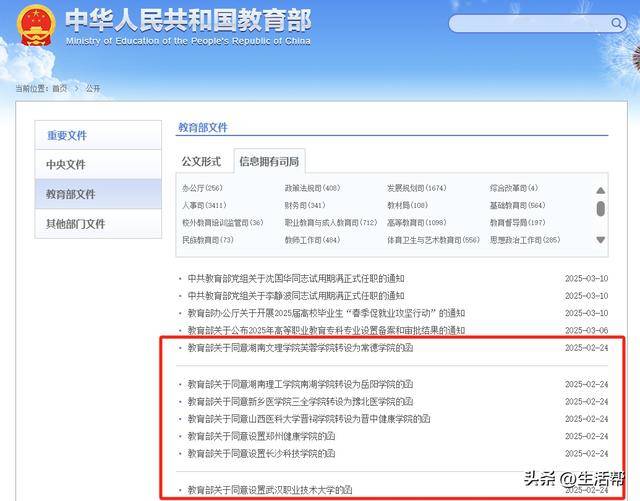Filter by 综合改革司 department
The width and height of the screenshot is (640, 501).
[x=514, y=188]
